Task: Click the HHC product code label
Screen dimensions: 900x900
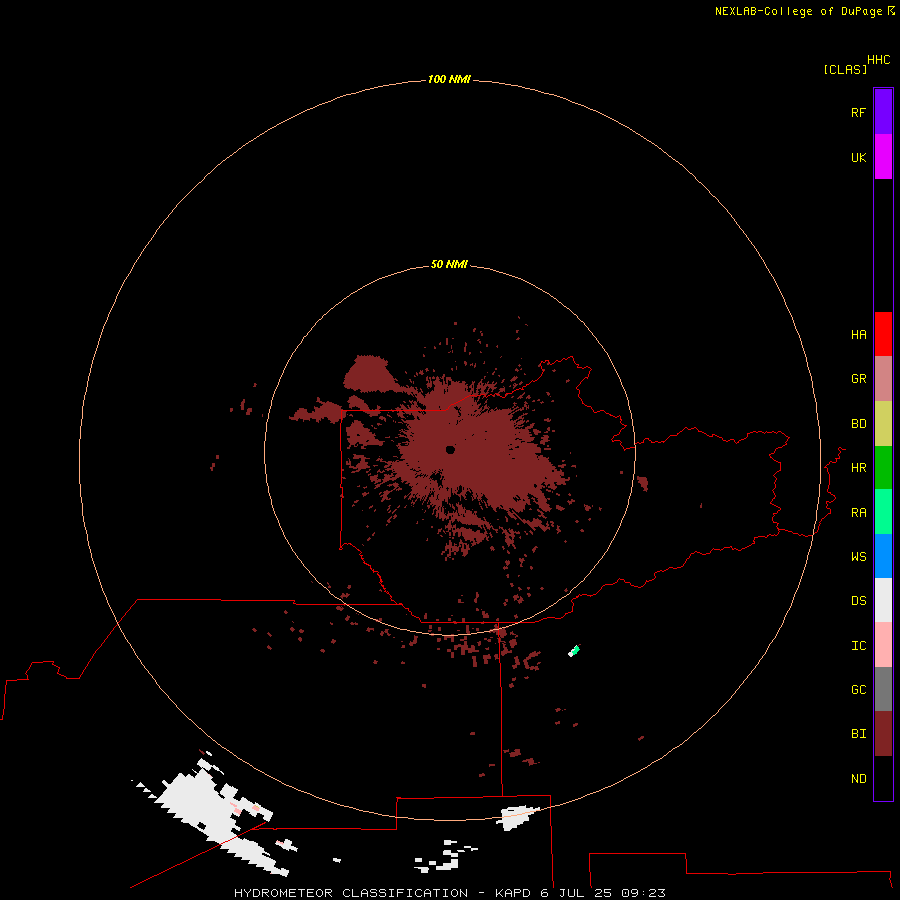Action: [x=878, y=60]
